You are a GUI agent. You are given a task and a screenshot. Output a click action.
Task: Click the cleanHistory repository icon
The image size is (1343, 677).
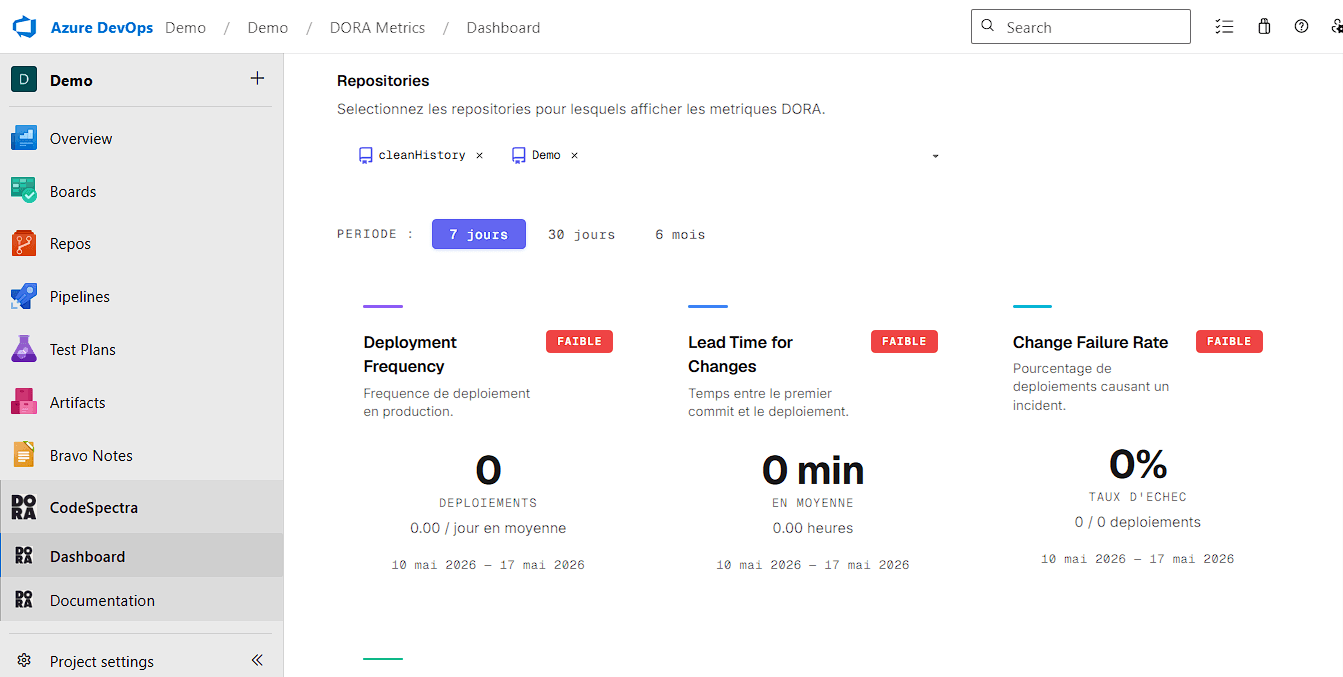365,155
